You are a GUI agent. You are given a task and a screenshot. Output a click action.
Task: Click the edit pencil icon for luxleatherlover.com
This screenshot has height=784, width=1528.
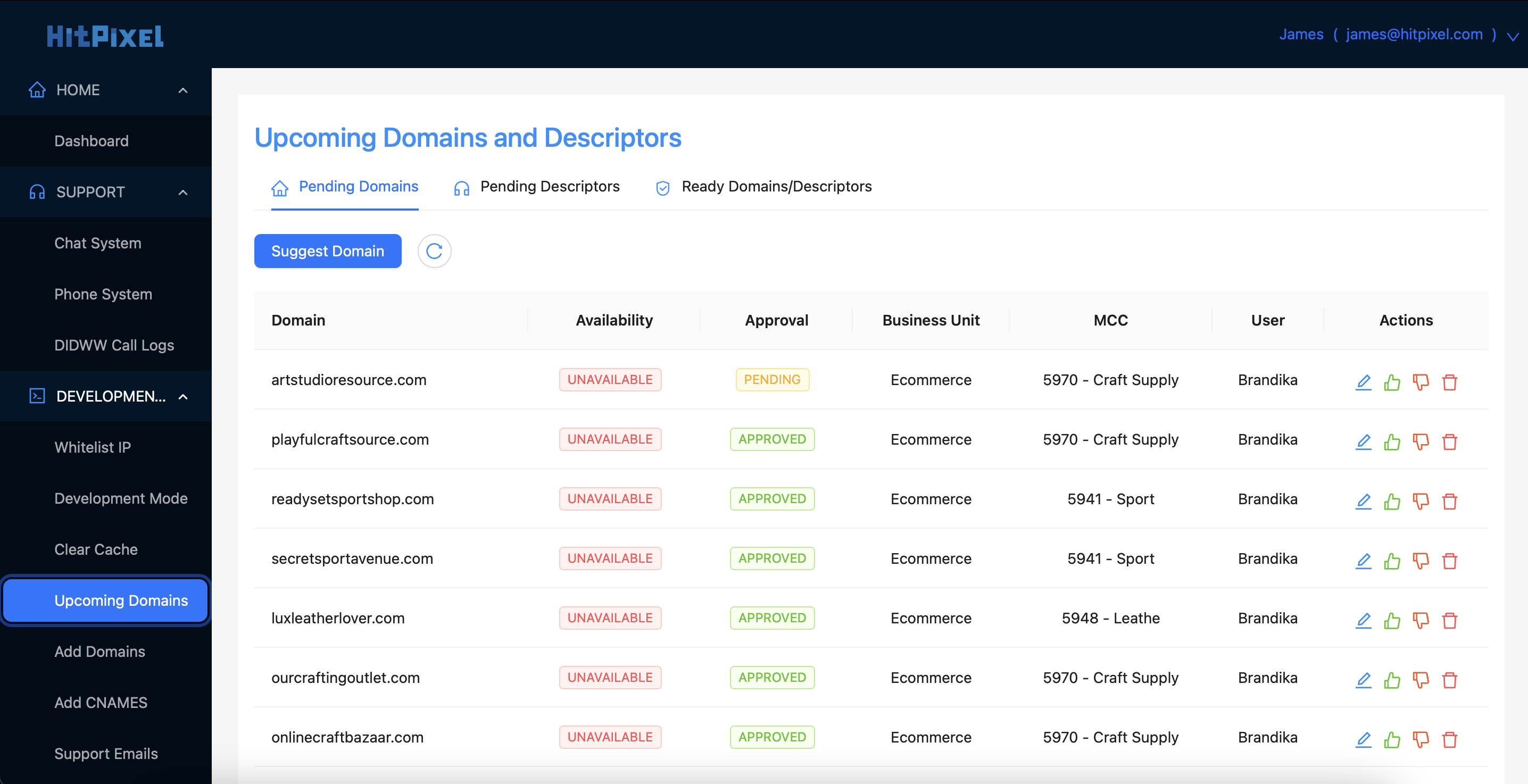pos(1363,618)
